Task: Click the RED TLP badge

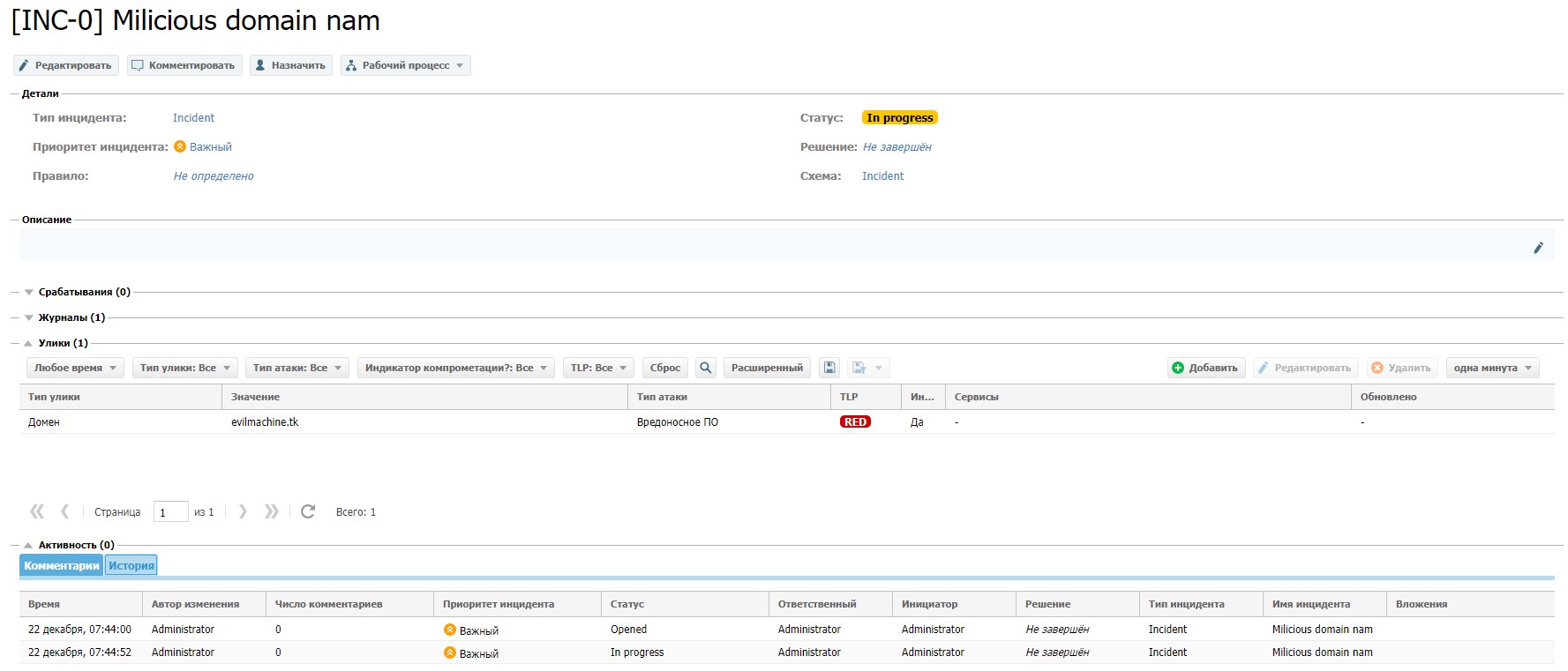Action: 855,422
